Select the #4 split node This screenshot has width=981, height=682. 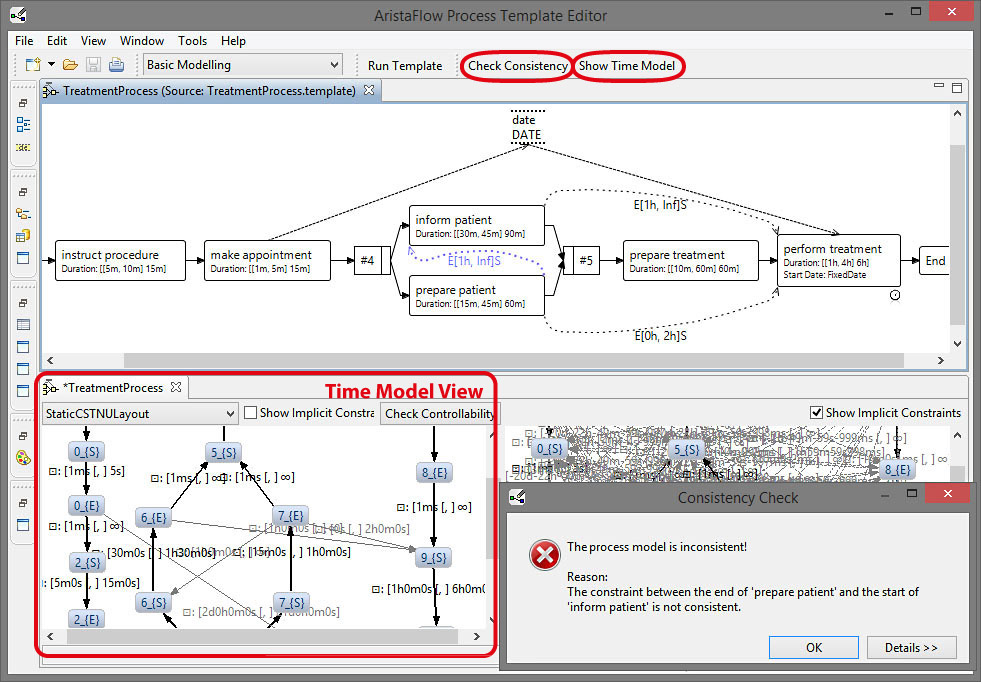coord(372,260)
